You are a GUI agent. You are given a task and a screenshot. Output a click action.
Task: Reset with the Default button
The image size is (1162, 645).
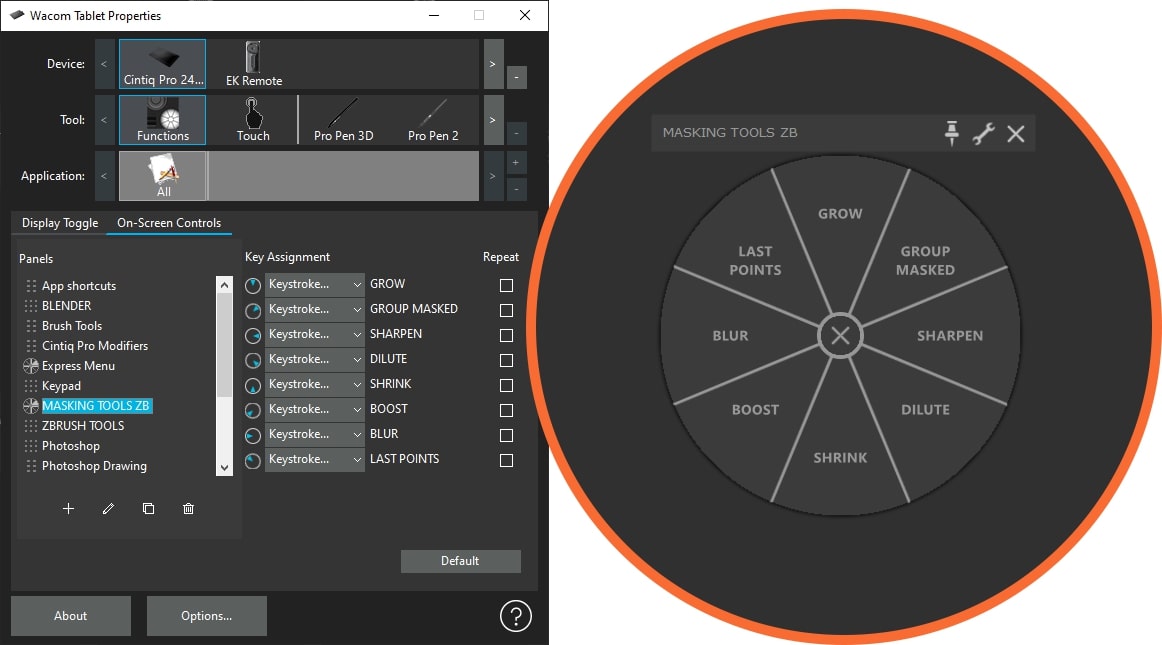coord(460,561)
